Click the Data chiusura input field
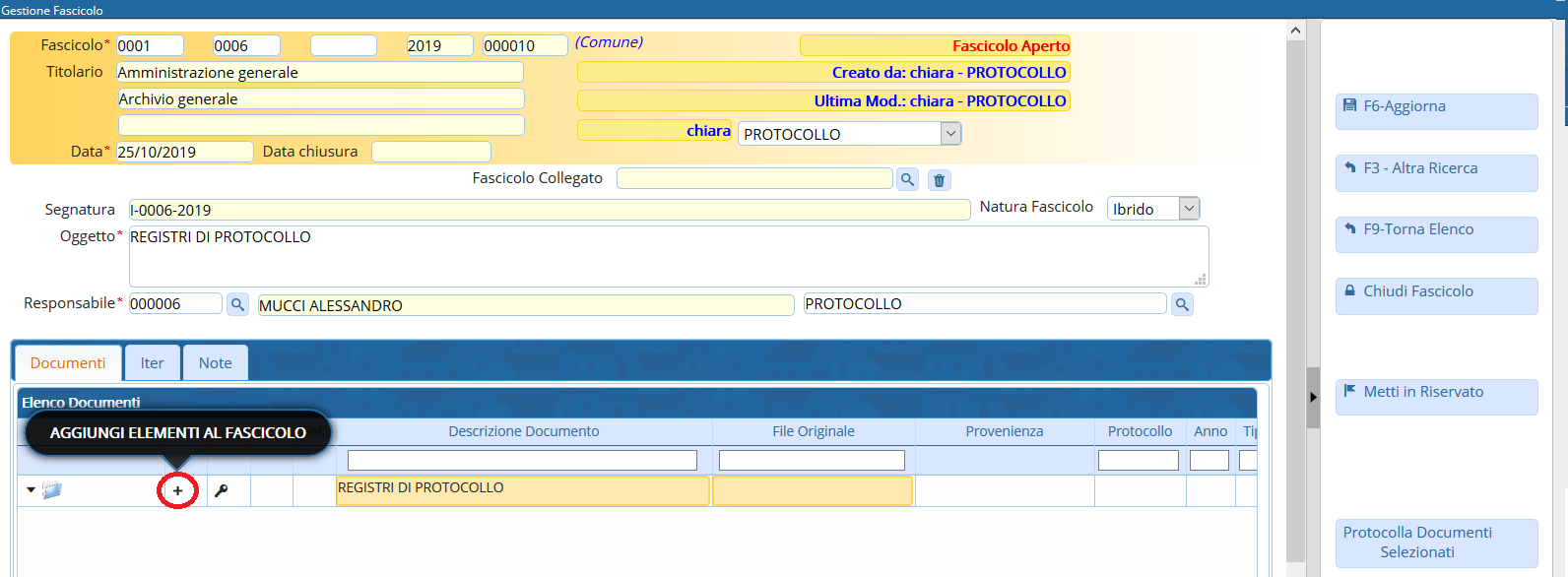This screenshot has width=1568, height=577. [x=430, y=152]
